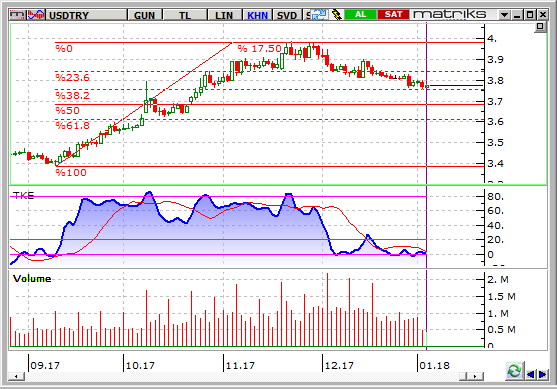Click the 80. TKE axis value

(x=495, y=196)
